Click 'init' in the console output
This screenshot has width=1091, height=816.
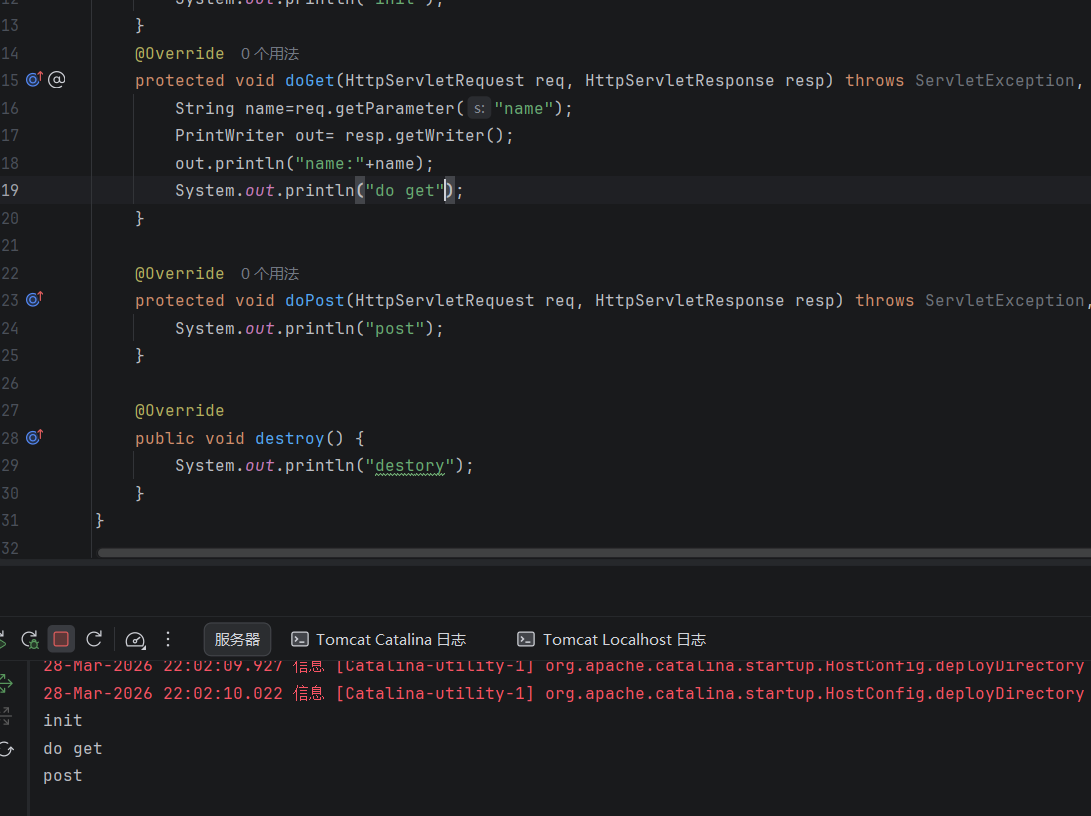click(x=63, y=721)
